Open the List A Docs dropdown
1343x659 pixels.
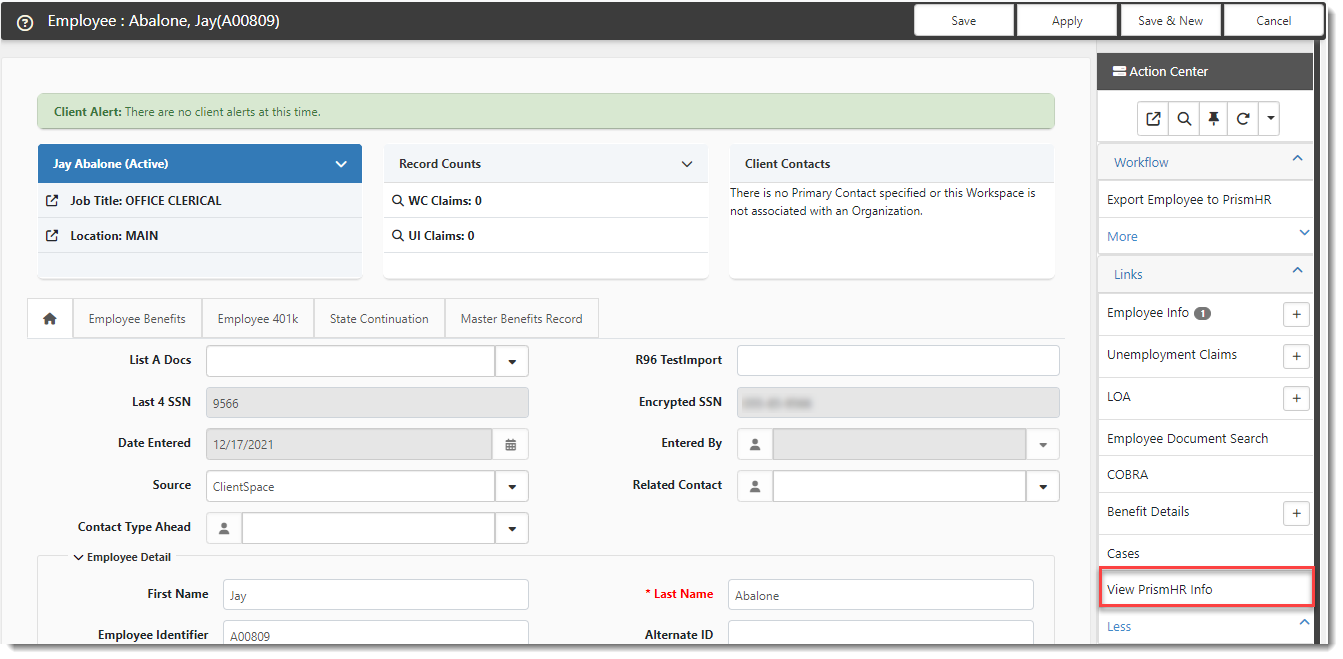(511, 361)
